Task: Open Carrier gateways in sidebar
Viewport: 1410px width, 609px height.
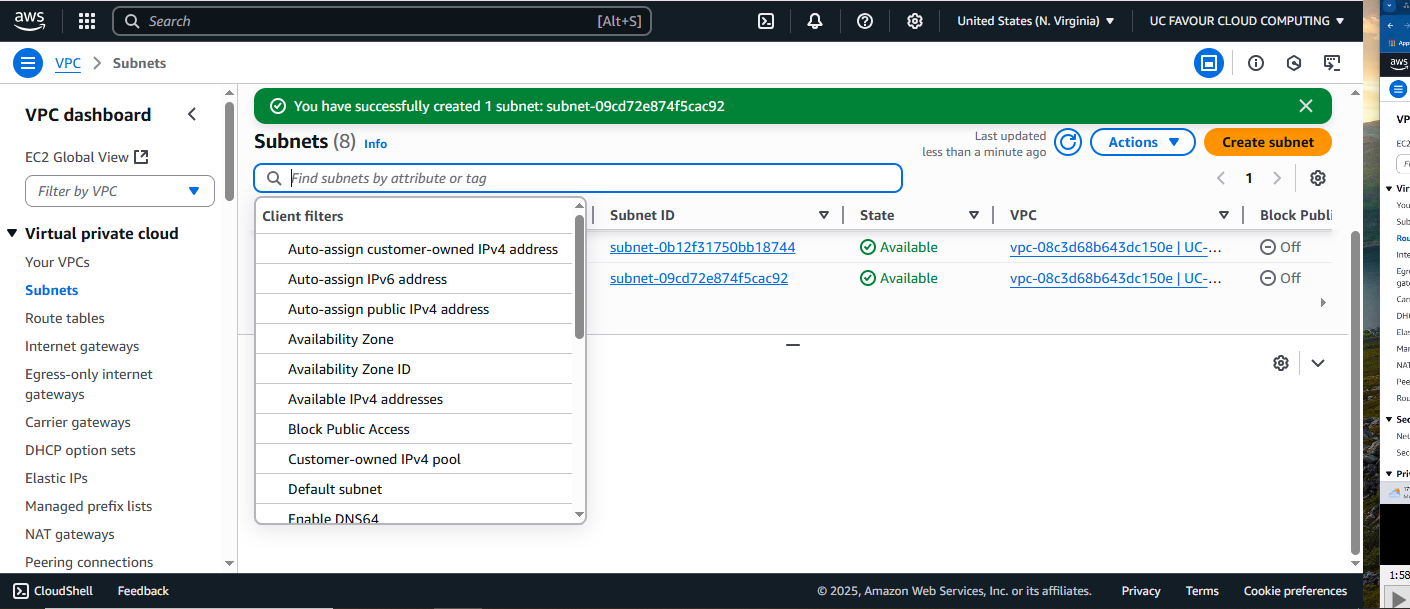Action: 78,422
